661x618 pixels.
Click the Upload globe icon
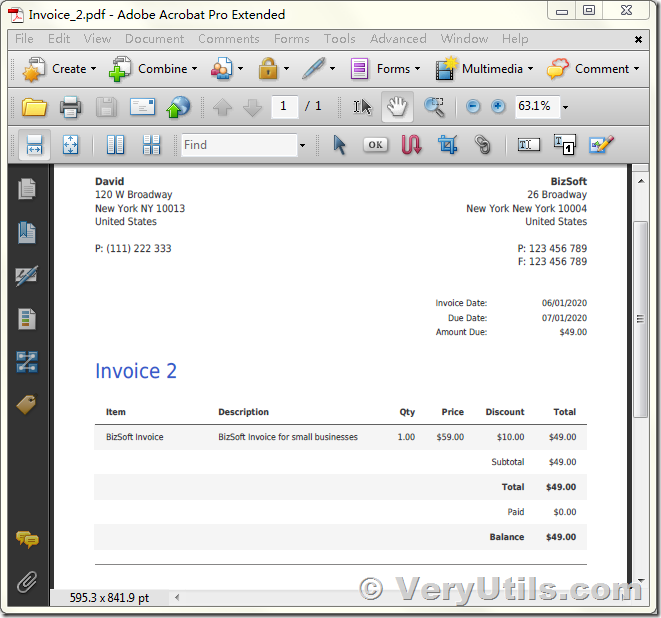pos(178,107)
